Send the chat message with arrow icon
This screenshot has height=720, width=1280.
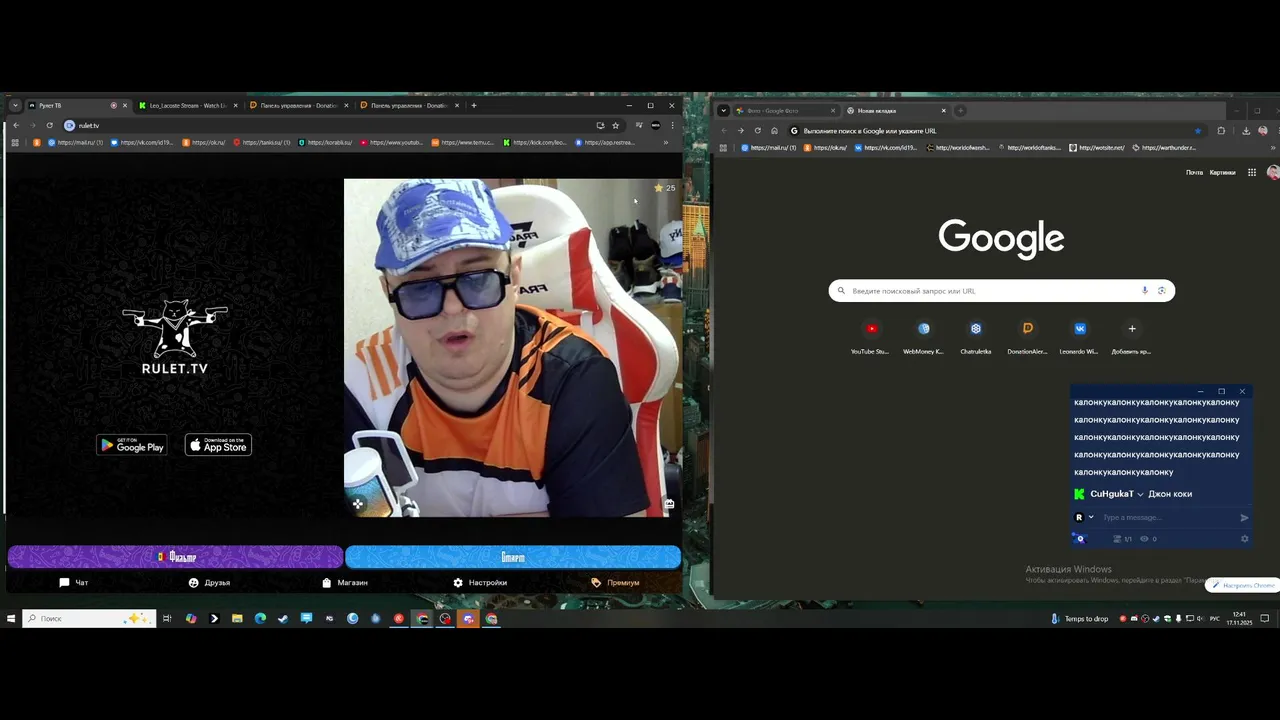[1244, 518]
